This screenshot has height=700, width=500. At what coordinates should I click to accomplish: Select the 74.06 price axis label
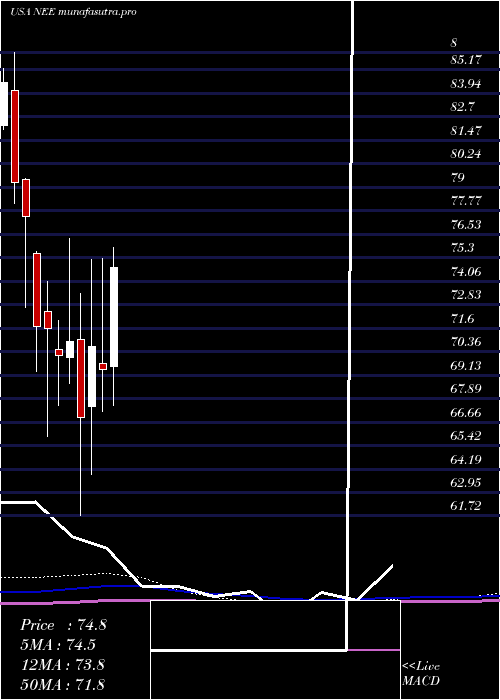(x=466, y=271)
